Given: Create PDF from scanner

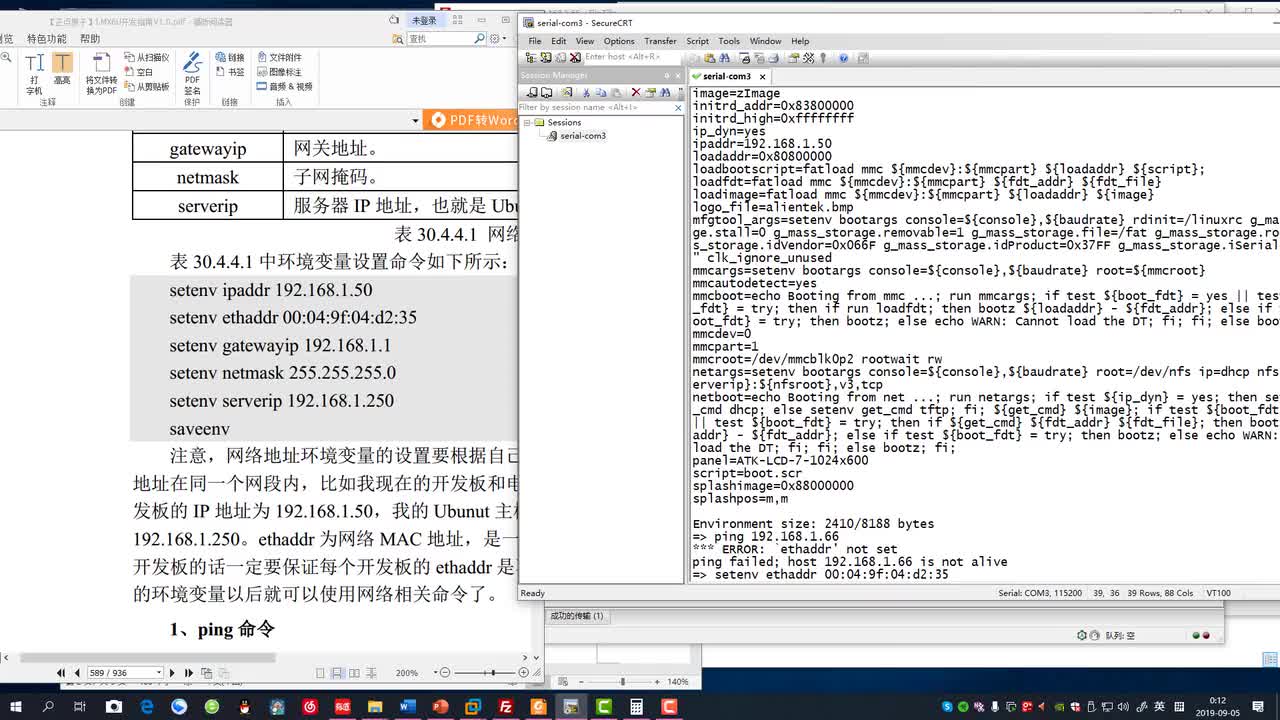Looking at the screenshot, I should coord(146,58).
